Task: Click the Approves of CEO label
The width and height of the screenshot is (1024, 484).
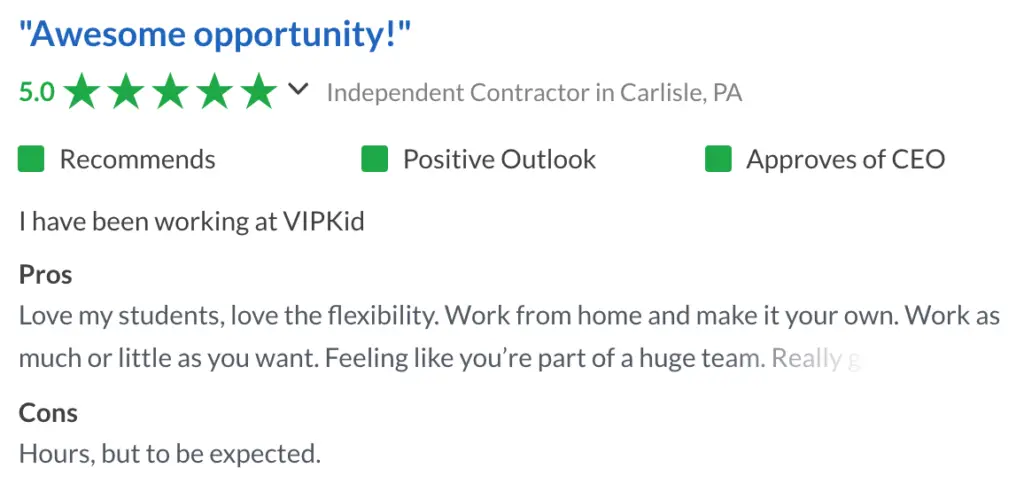Action: [x=846, y=159]
